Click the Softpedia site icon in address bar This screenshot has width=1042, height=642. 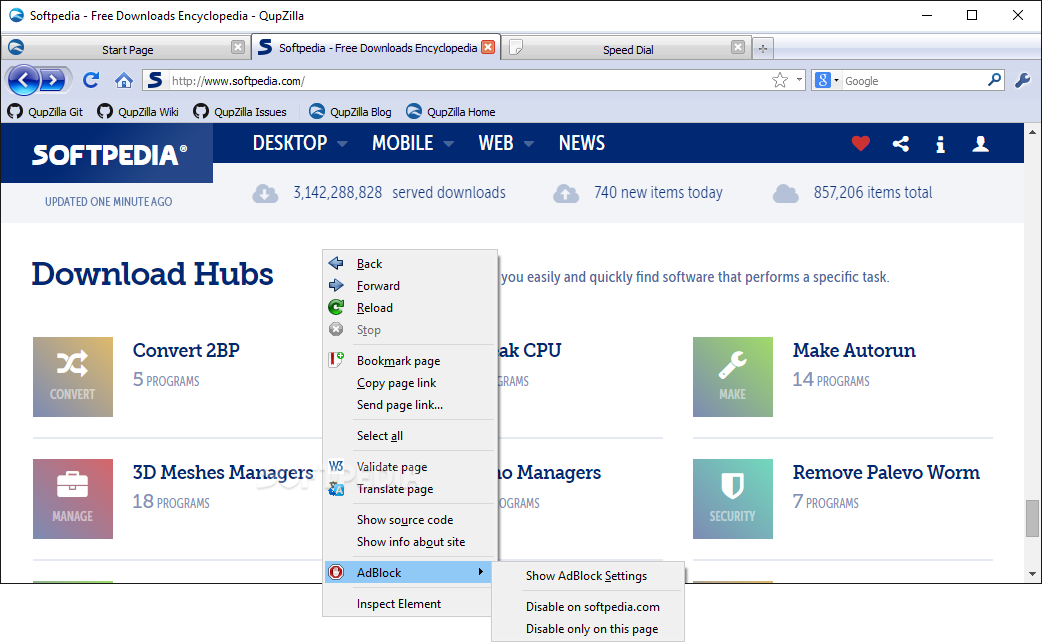[x=154, y=80]
